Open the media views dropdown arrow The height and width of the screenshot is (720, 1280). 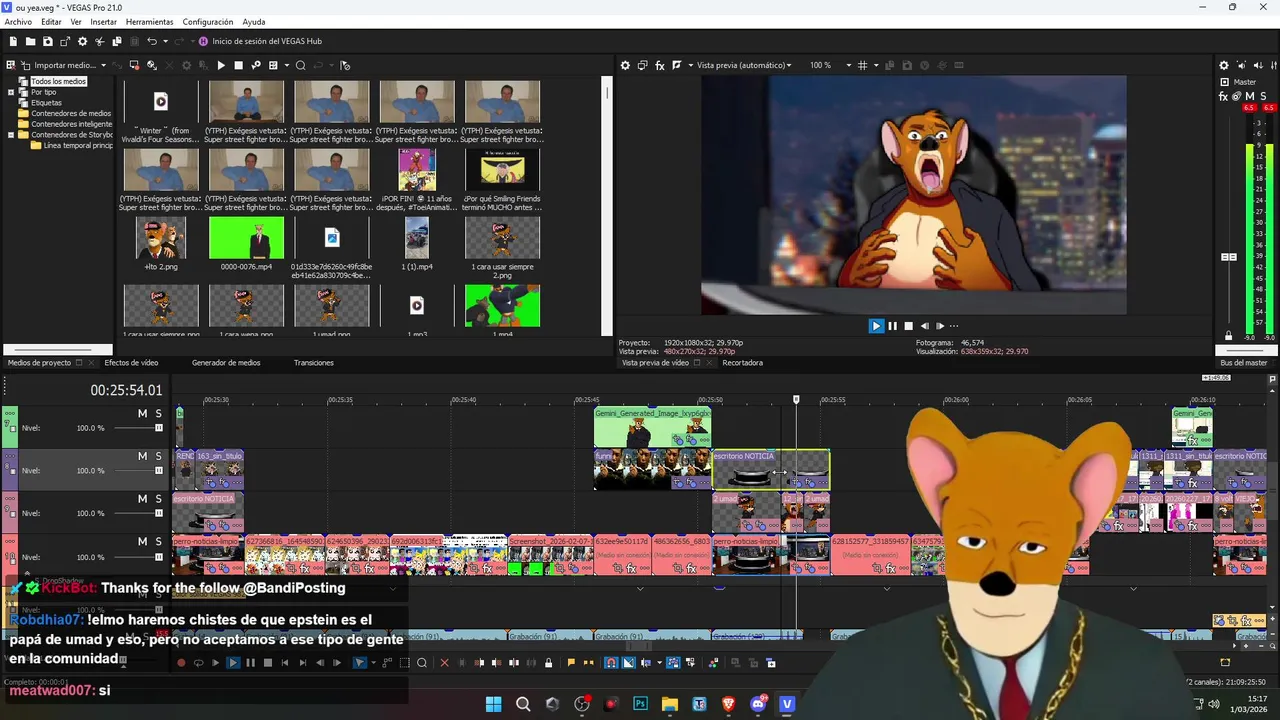(x=286, y=65)
